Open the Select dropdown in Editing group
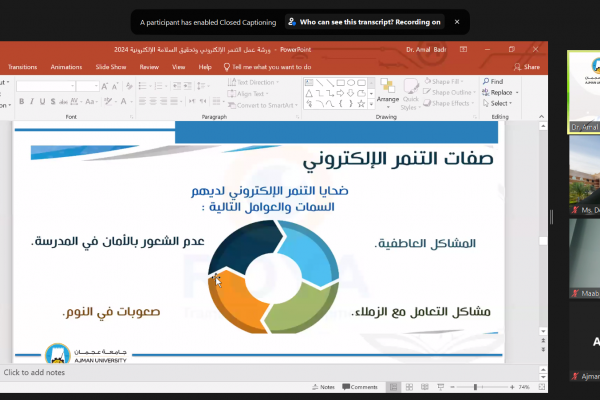Screen dimensions: 600x400 498,103
